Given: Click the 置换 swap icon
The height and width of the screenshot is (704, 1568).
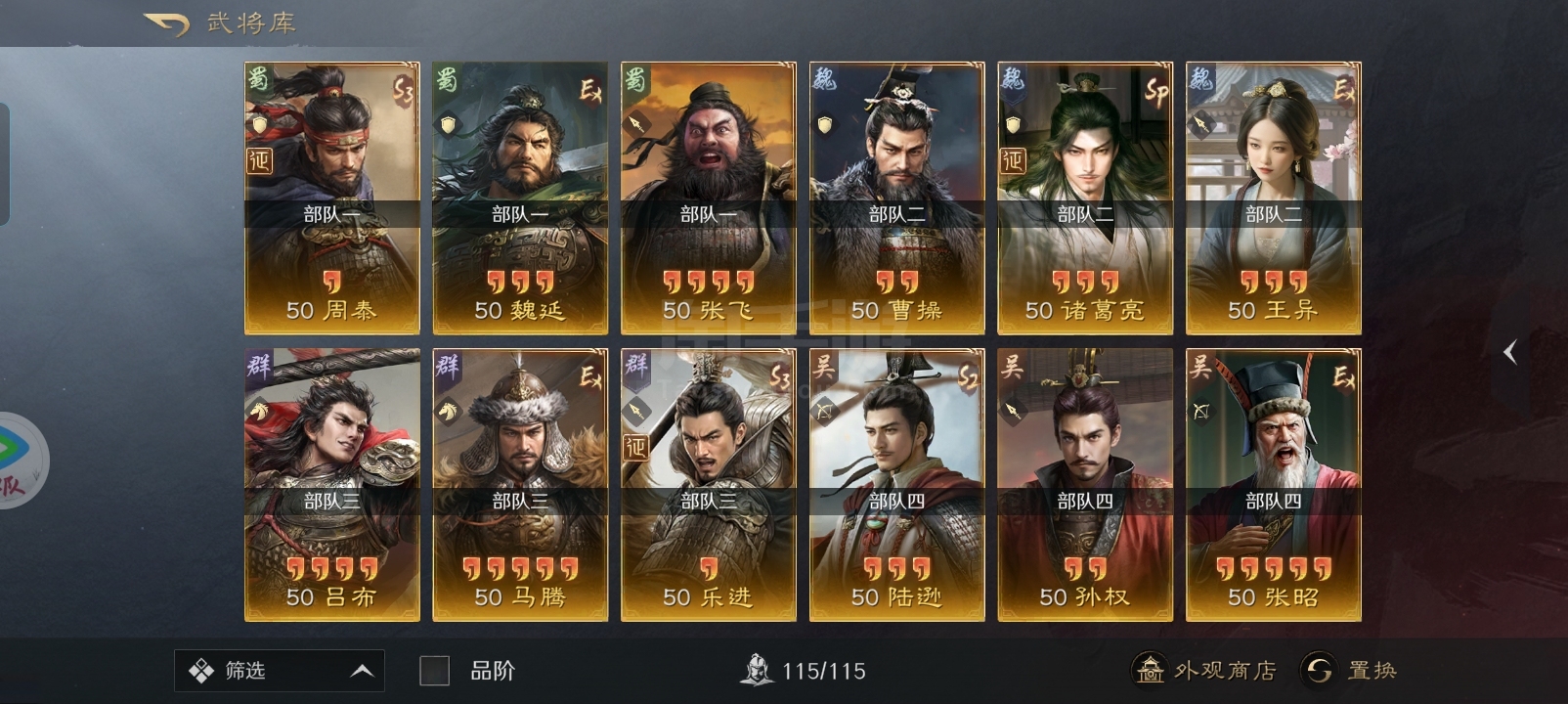Looking at the screenshot, I should click(1319, 670).
